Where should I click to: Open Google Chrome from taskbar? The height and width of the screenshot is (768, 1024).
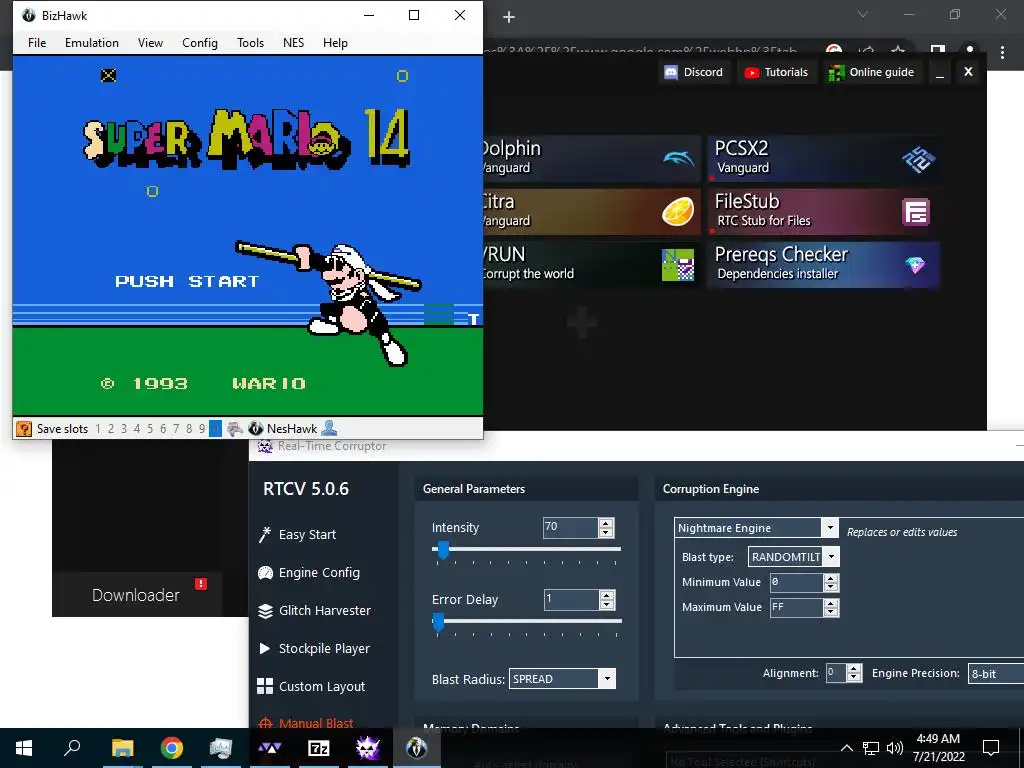pyautogui.click(x=171, y=748)
